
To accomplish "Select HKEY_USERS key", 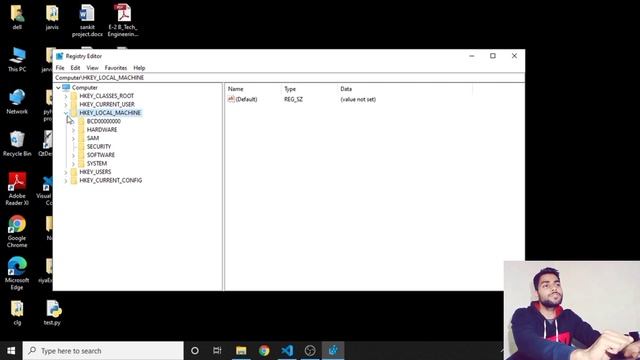I will (95, 172).
